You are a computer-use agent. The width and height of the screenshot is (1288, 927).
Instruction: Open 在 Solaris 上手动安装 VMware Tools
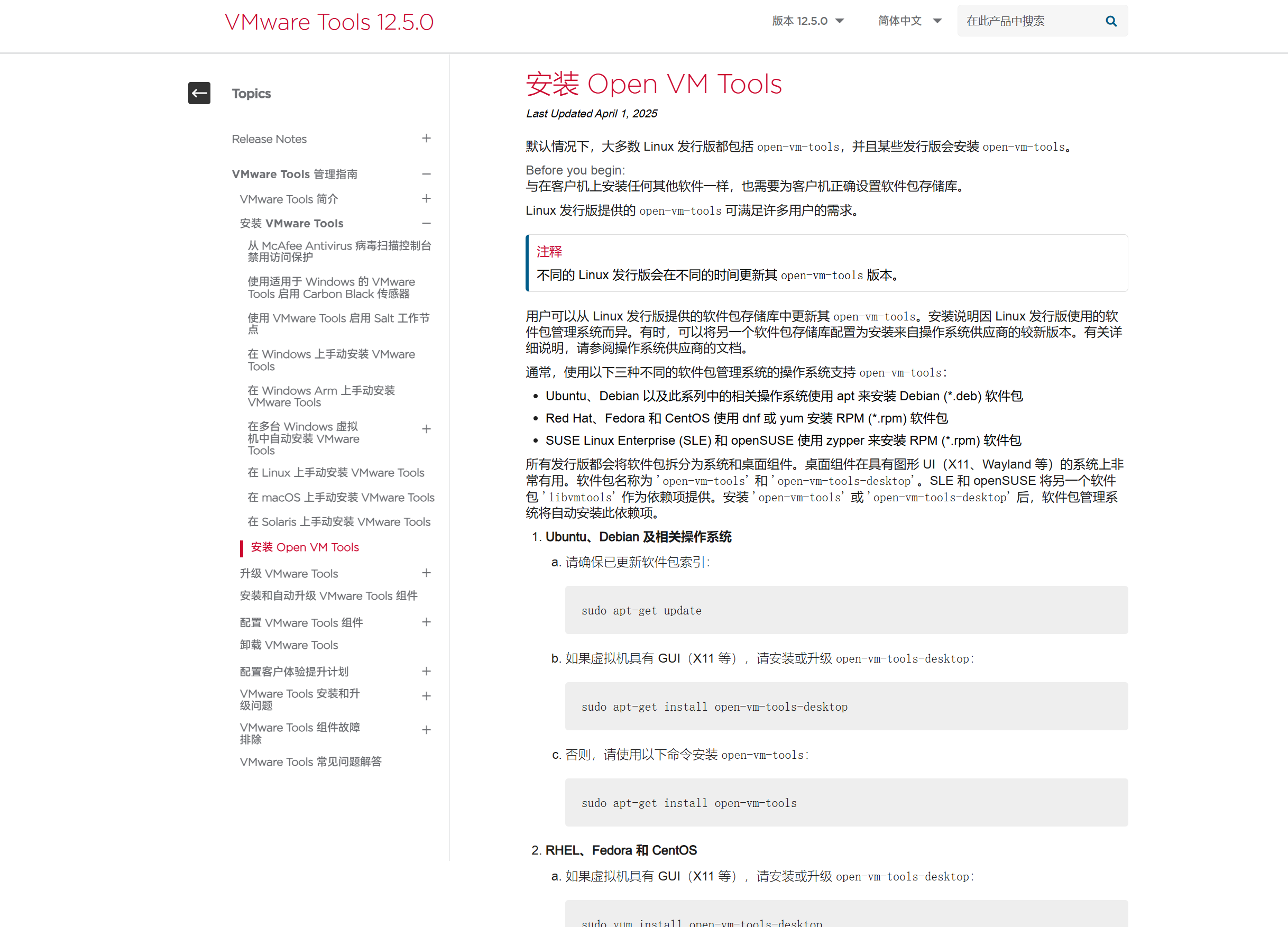click(x=339, y=522)
